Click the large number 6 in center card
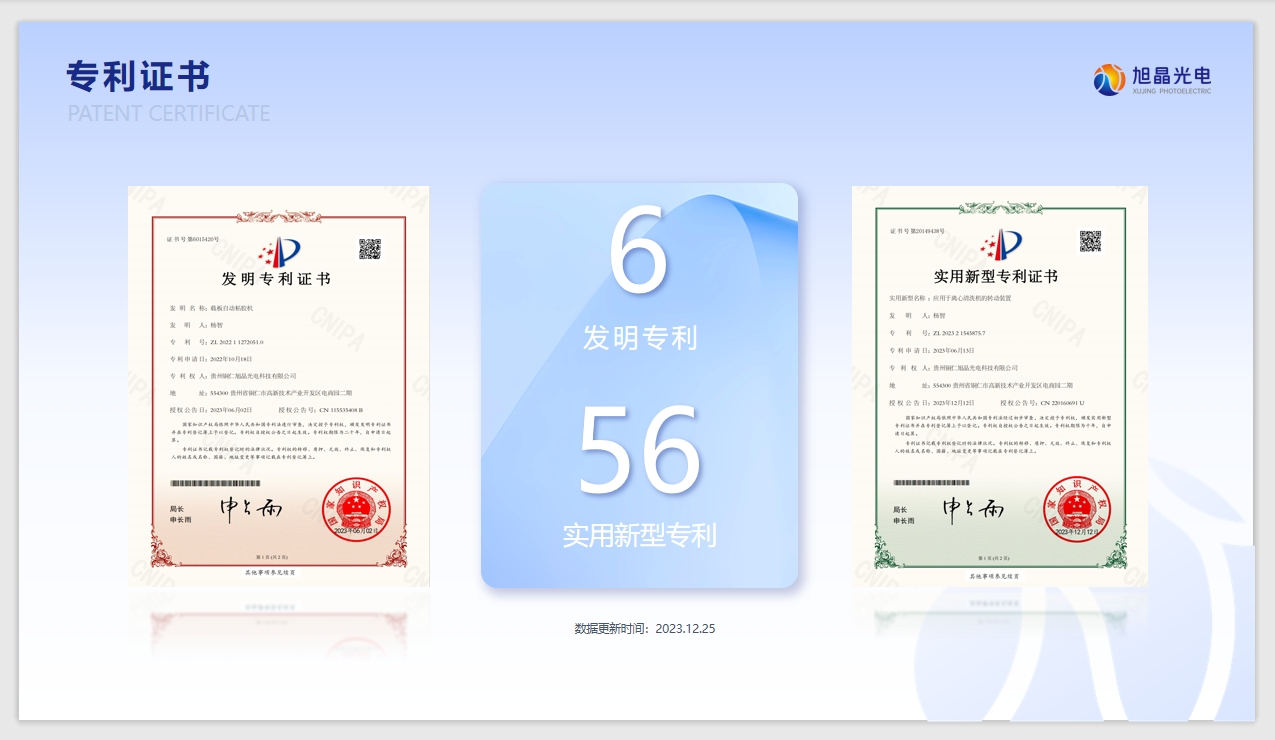The width and height of the screenshot is (1275, 740). point(638,250)
